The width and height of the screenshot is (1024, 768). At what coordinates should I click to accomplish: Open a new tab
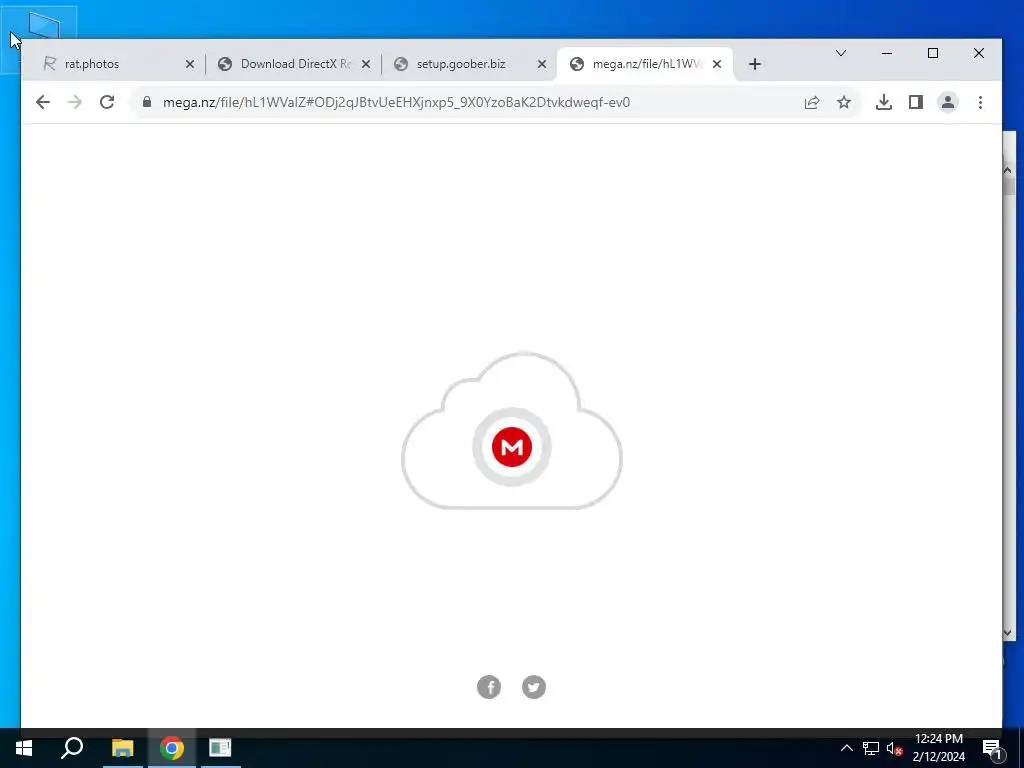click(755, 64)
